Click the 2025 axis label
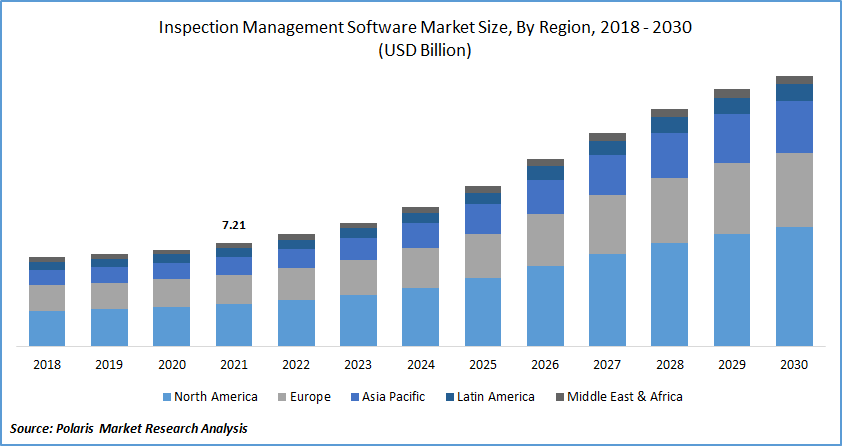Viewport: 842px width, 446px height. point(483,365)
